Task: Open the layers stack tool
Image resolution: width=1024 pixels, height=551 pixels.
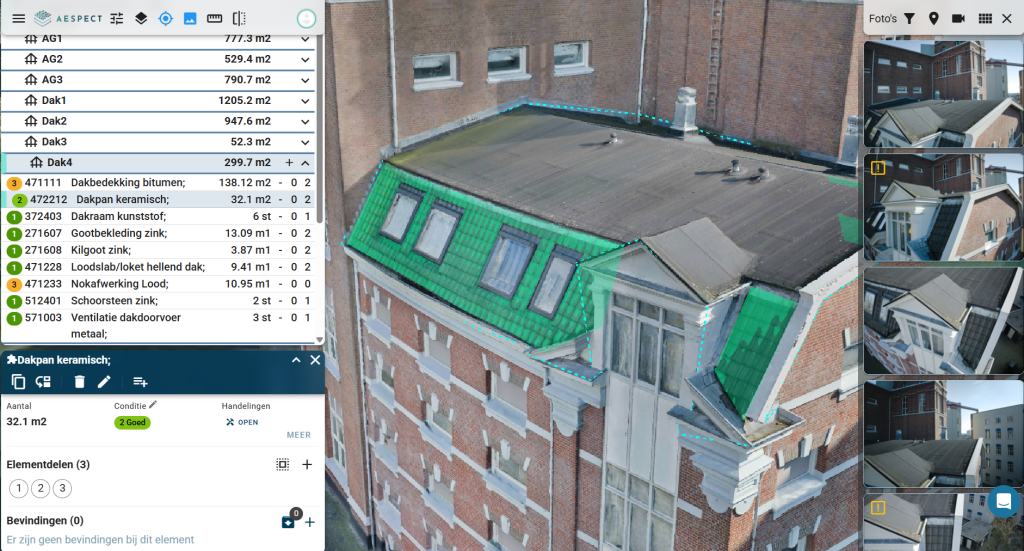Action: tap(141, 18)
